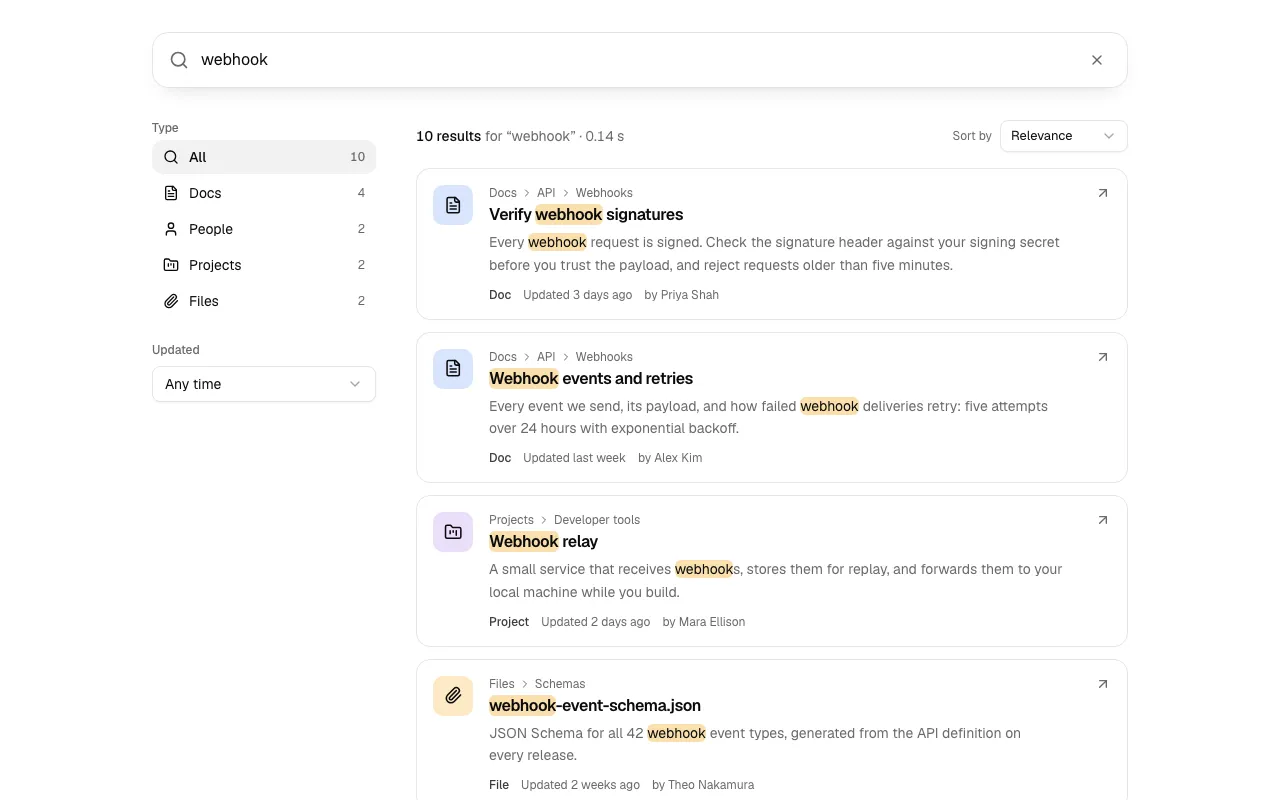Click Files breadcrumb in webhook-event-schema.json card
This screenshot has width=1280, height=800.
coord(502,684)
